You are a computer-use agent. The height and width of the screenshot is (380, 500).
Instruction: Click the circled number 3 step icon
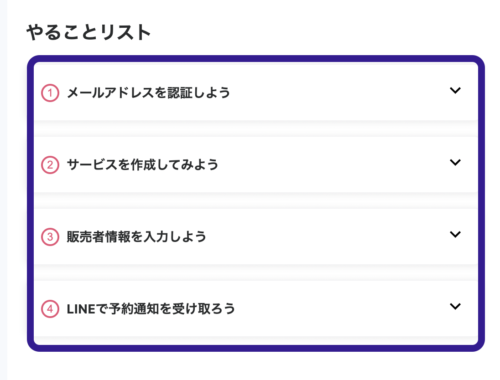(50, 237)
